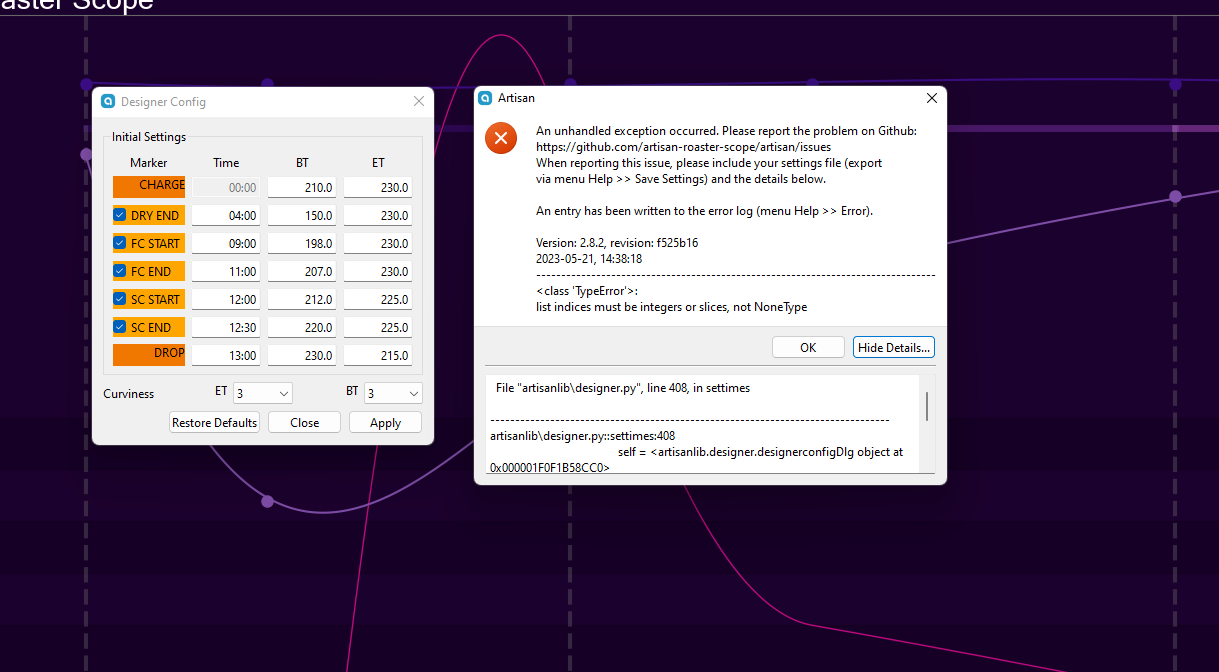This screenshot has width=1219, height=672.
Task: Open the ET curviness dropdown
Action: click(263, 393)
